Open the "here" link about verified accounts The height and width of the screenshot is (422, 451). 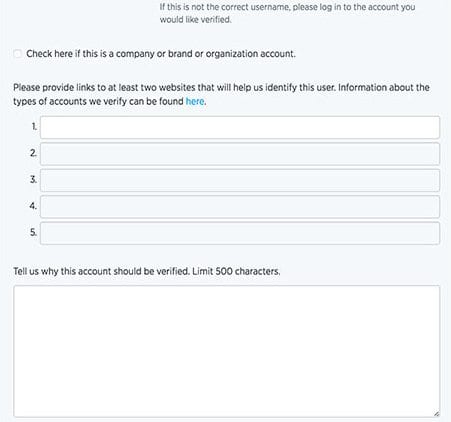195,101
